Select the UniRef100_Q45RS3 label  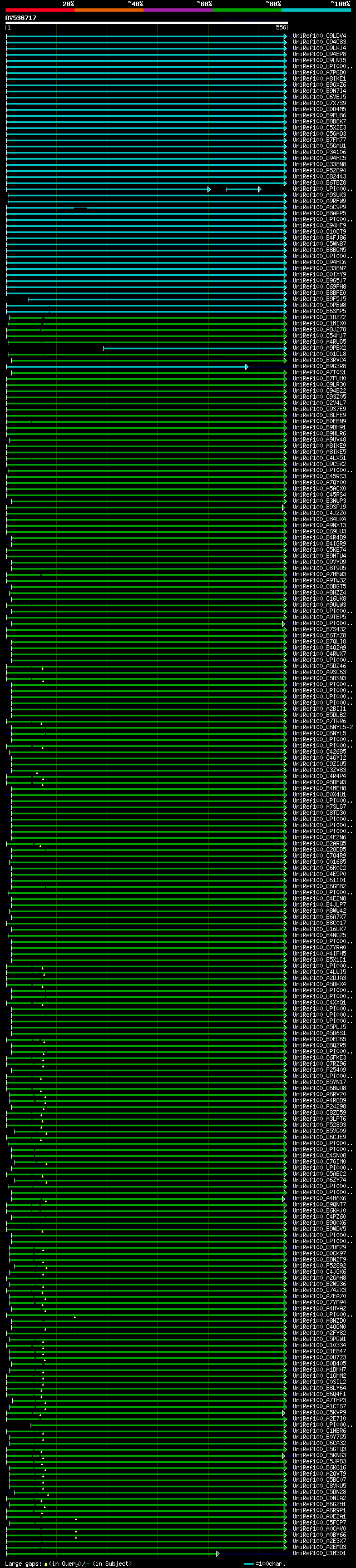(319, 476)
